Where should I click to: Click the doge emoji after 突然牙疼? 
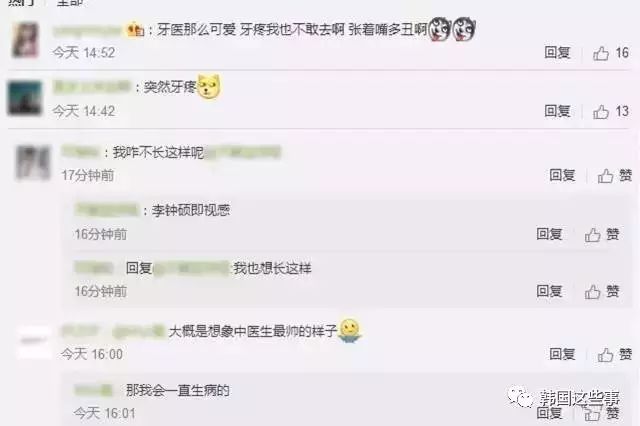pyautogui.click(x=209, y=87)
